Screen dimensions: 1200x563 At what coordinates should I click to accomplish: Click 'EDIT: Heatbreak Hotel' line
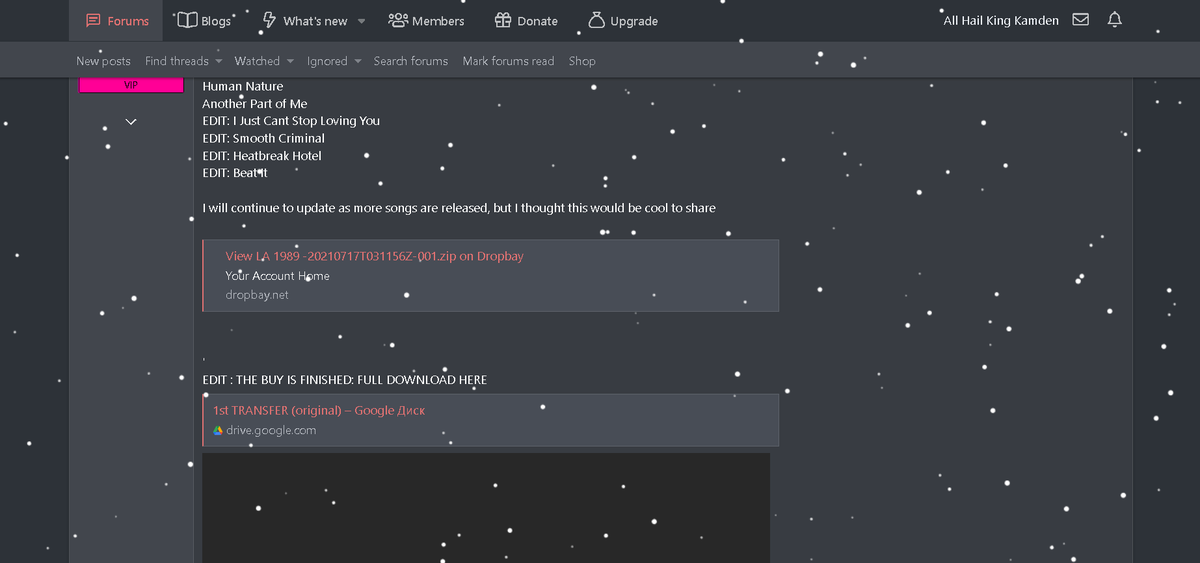click(262, 156)
